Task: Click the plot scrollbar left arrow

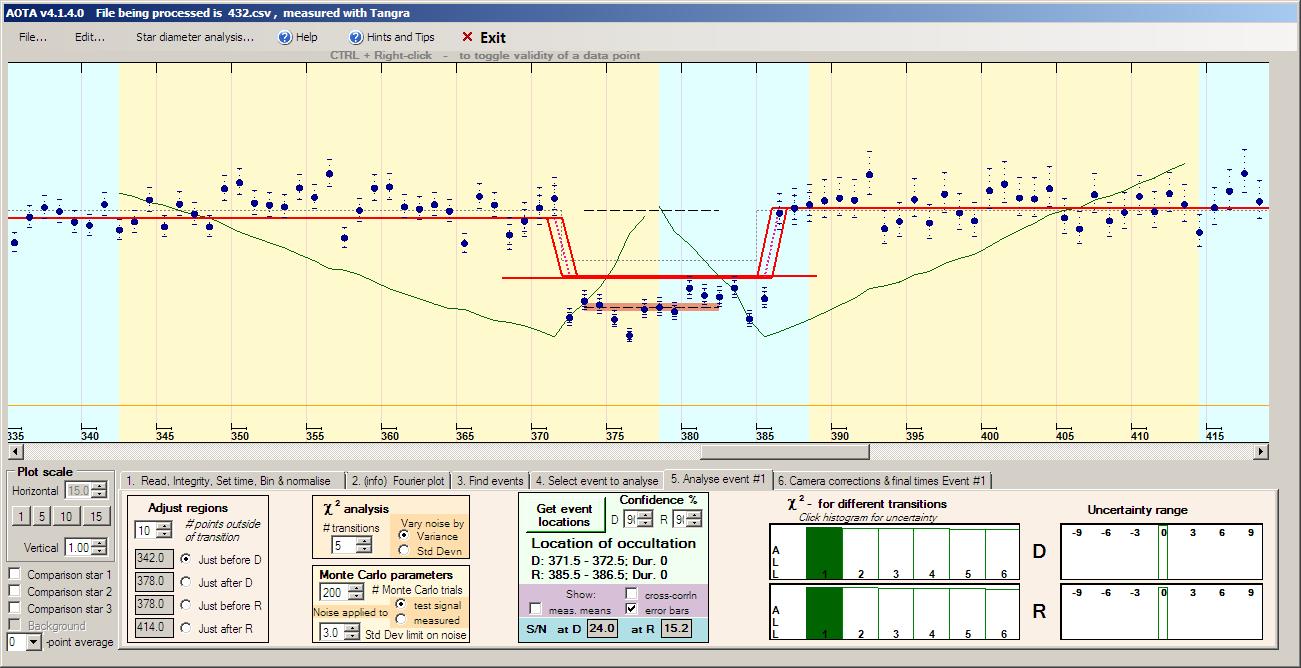Action: click(15, 452)
